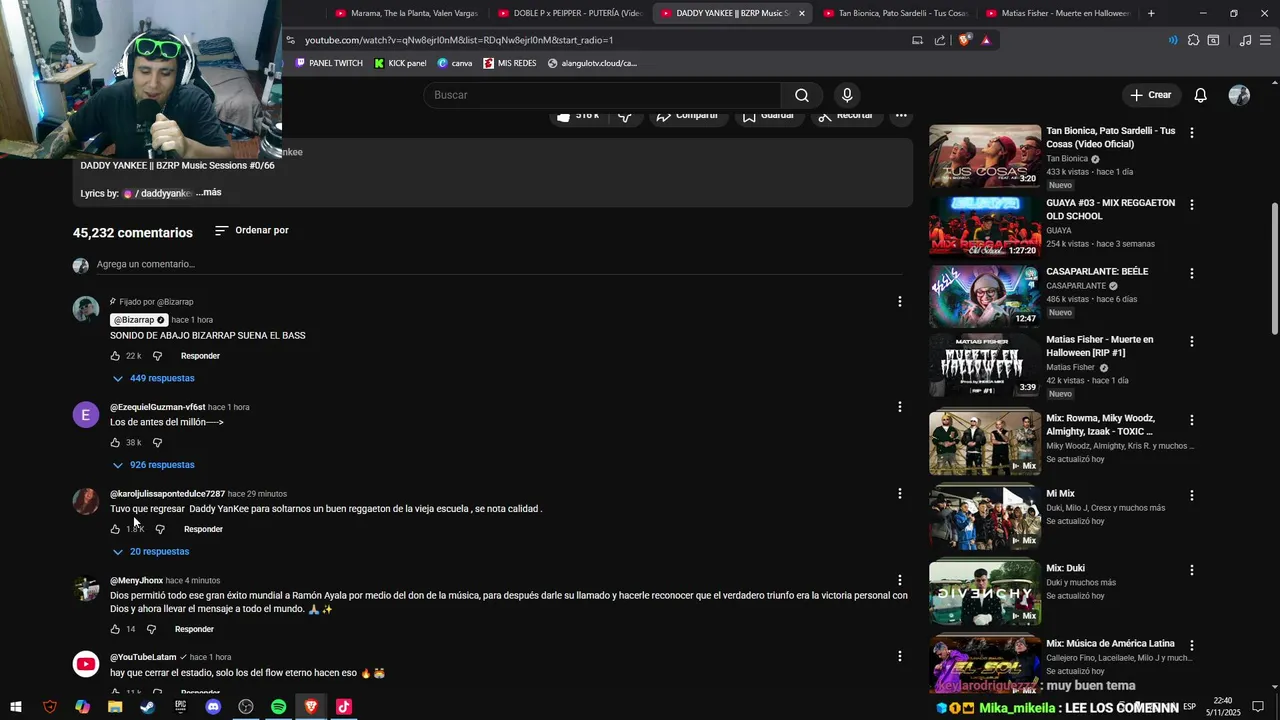The height and width of the screenshot is (720, 1280).
Task: Close the DADDY YANKEE BZRP tab
Action: [801, 13]
